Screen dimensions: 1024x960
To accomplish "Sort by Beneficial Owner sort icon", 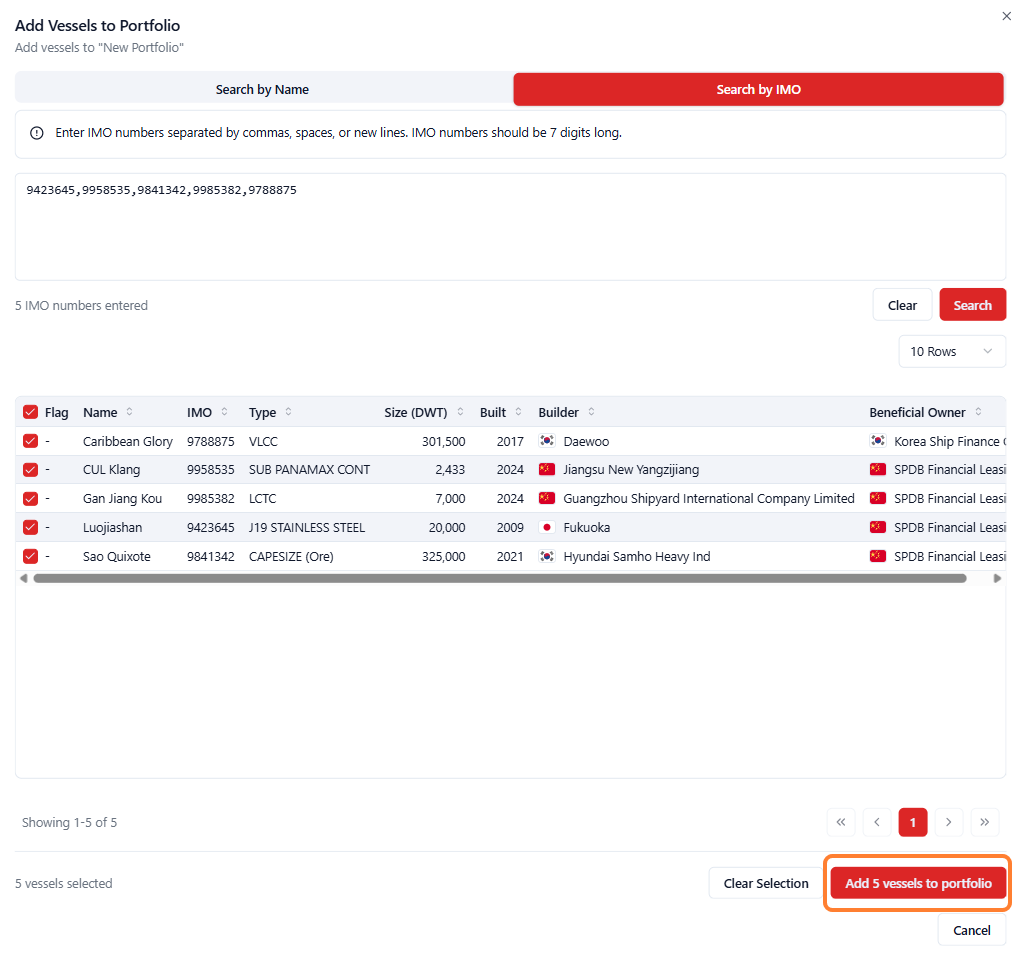I will point(978,412).
